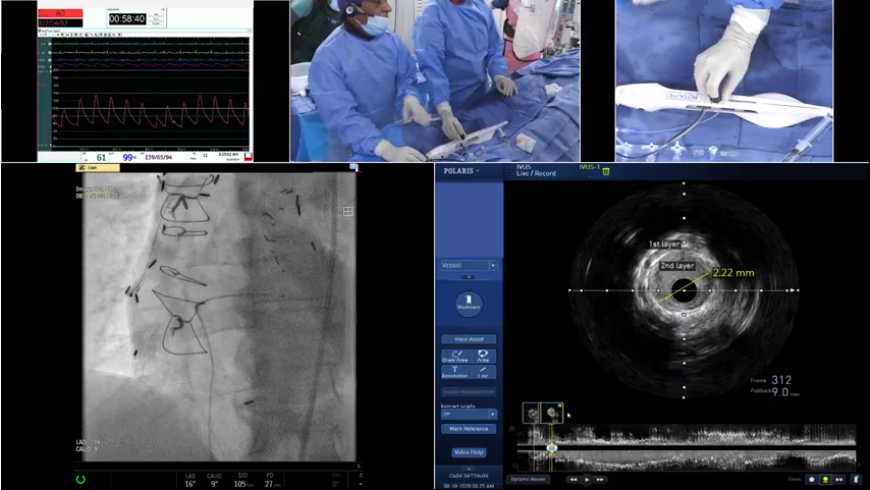Click the pullback value 9.0 mm
Screen dimensions: 870x490
pos(786,392)
